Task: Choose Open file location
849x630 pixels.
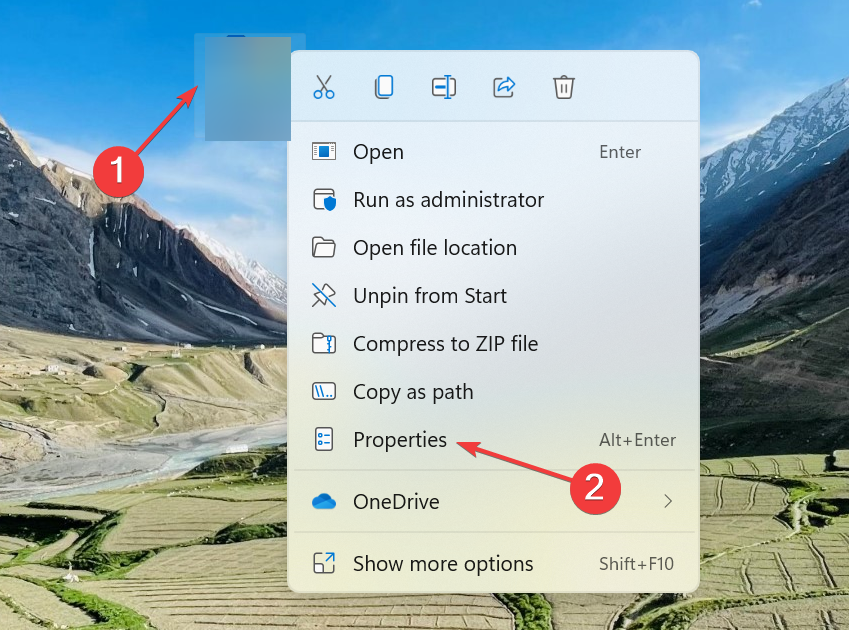Action: [x=494, y=248]
